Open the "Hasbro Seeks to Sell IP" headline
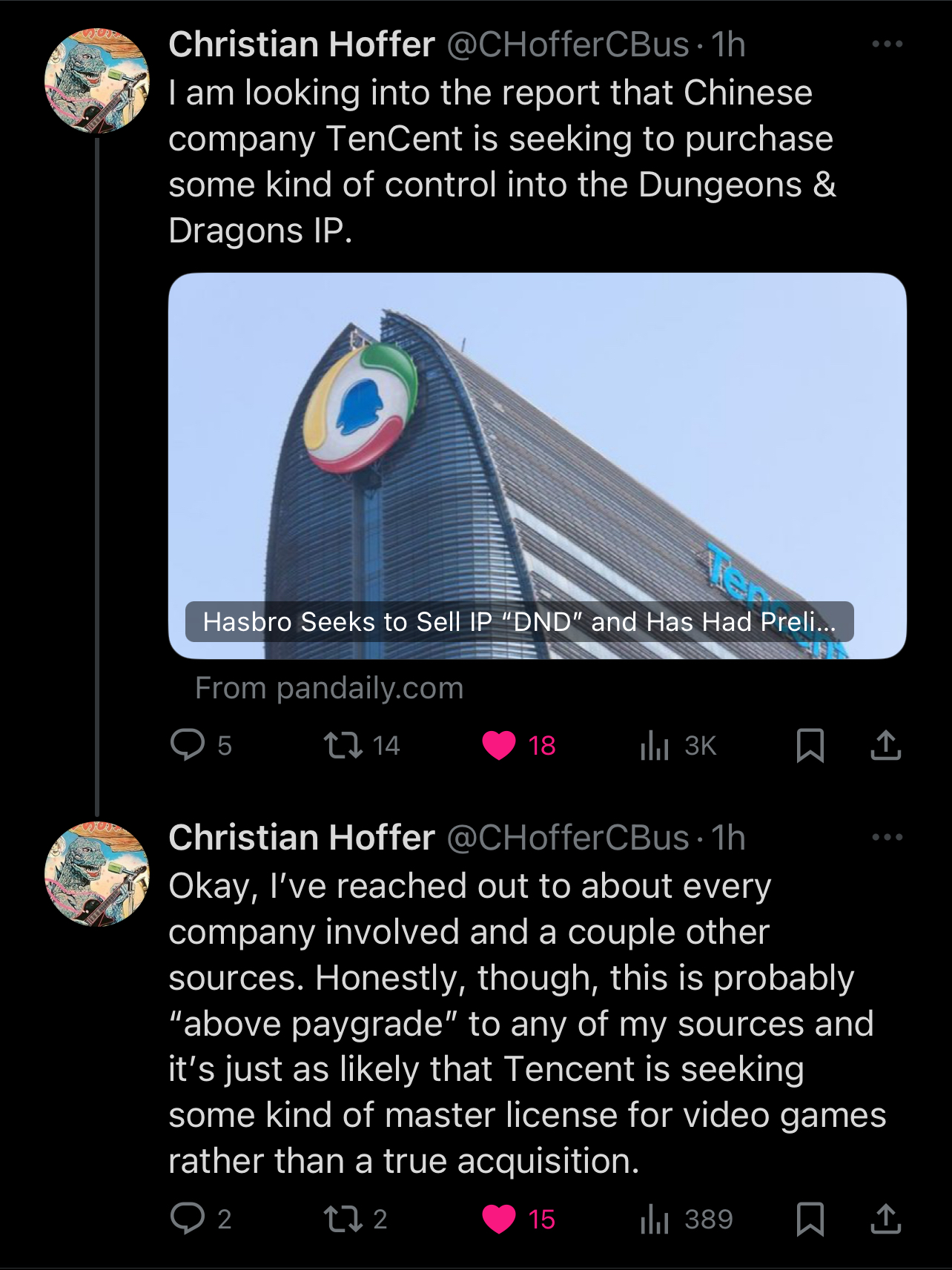The width and height of the screenshot is (952, 1270). click(519, 621)
